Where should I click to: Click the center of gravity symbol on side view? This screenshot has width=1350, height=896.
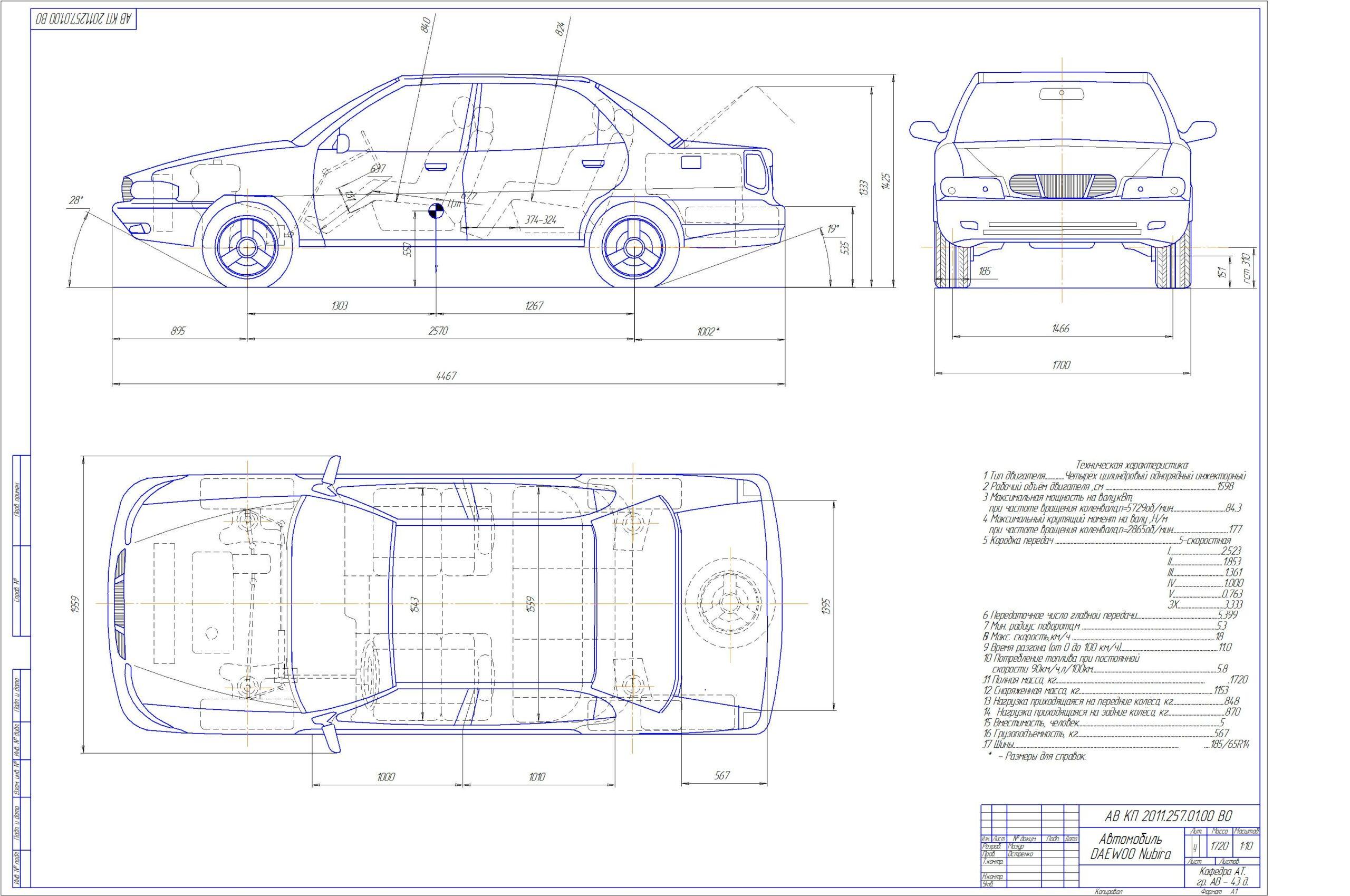436,211
